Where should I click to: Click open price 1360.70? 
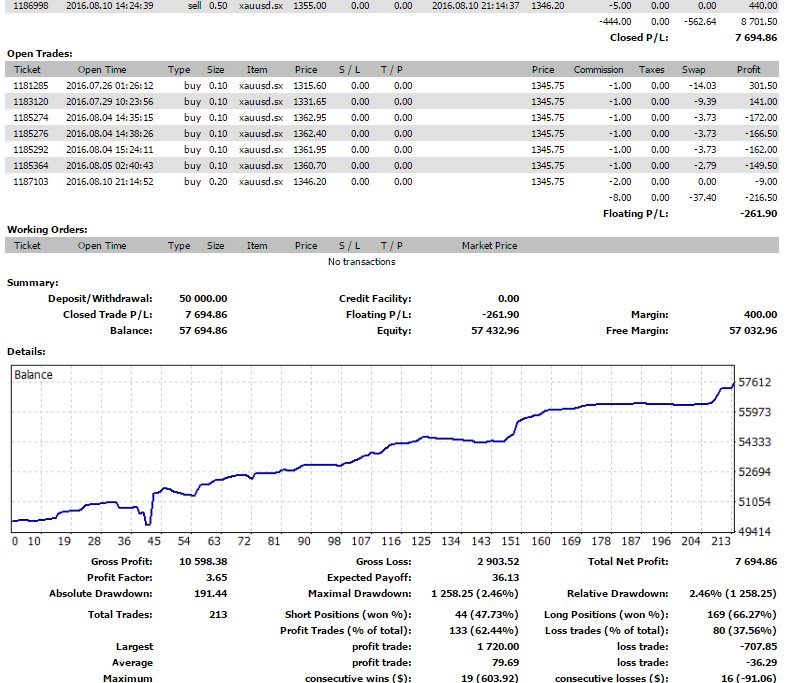[309, 166]
